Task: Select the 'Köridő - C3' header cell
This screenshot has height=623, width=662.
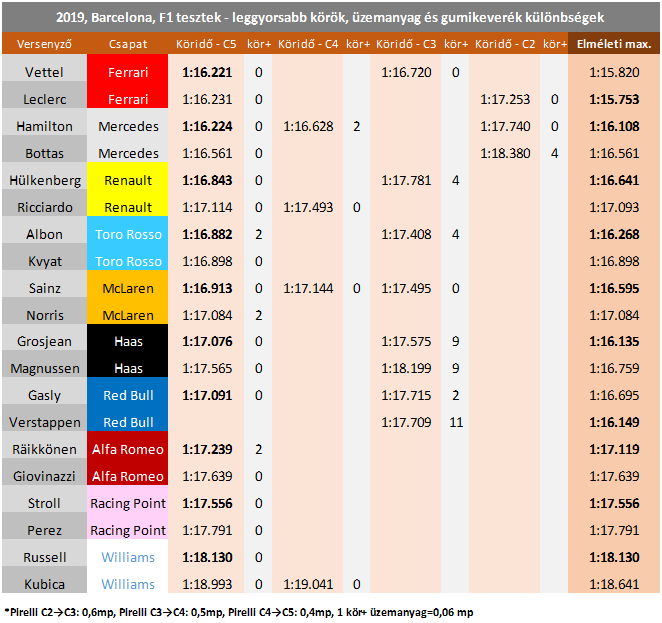Action: [x=406, y=44]
